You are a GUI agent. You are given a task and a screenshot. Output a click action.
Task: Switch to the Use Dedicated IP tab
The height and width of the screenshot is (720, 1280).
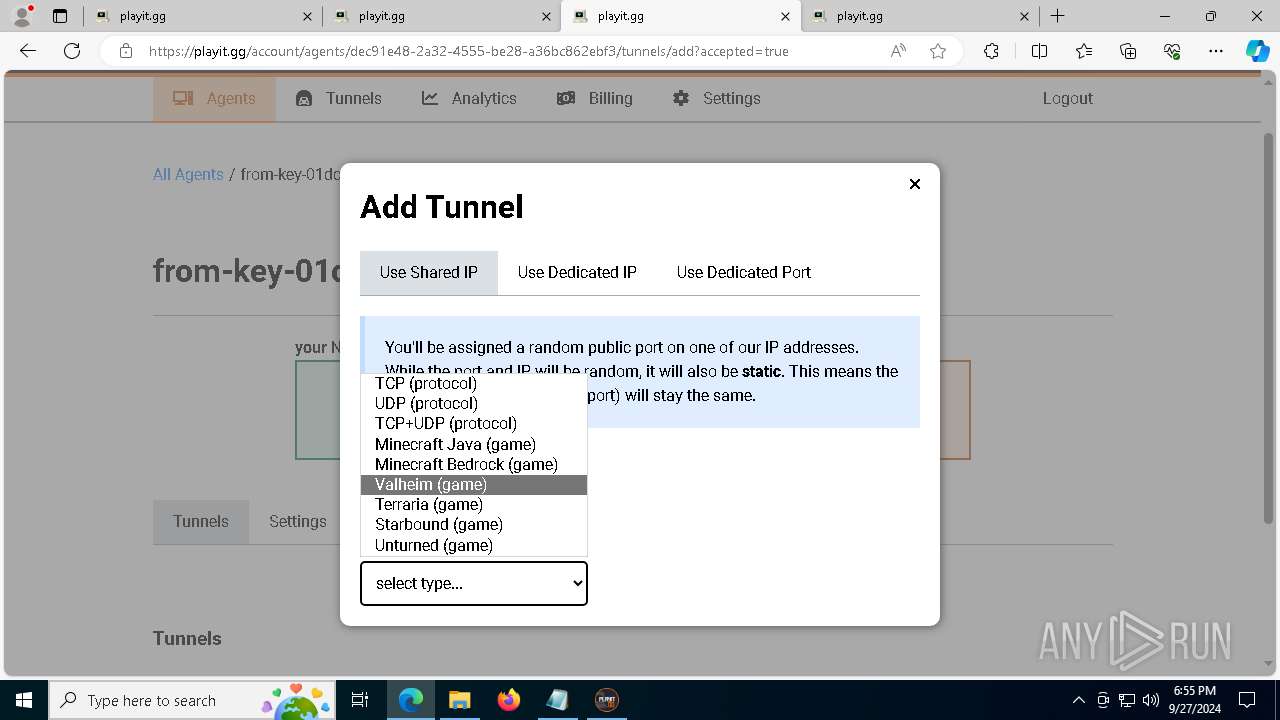[577, 272]
